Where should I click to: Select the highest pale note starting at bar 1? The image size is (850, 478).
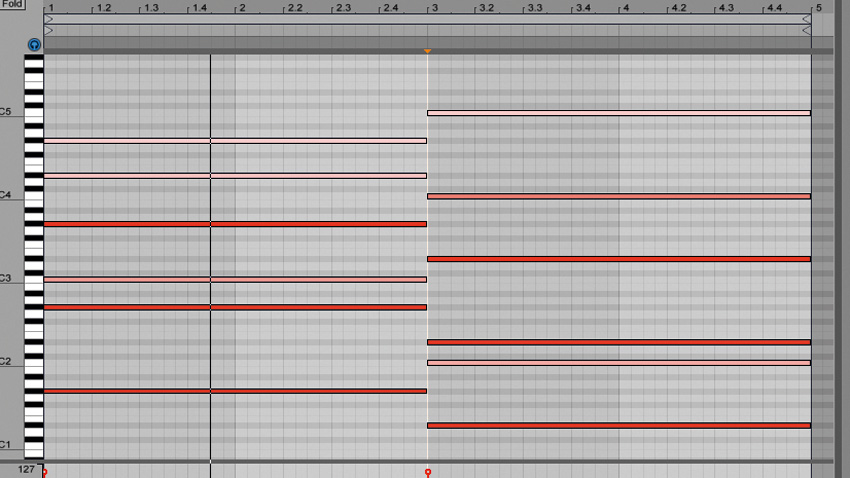[235, 141]
